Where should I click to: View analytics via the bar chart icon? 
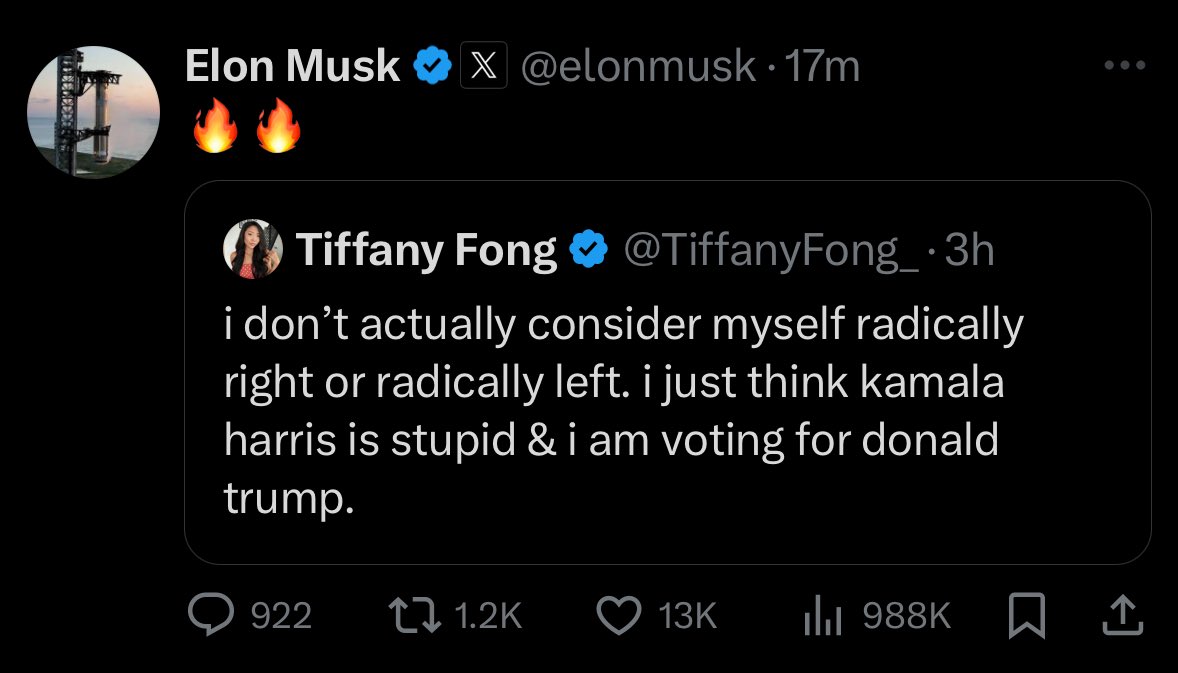pyautogui.click(x=823, y=615)
